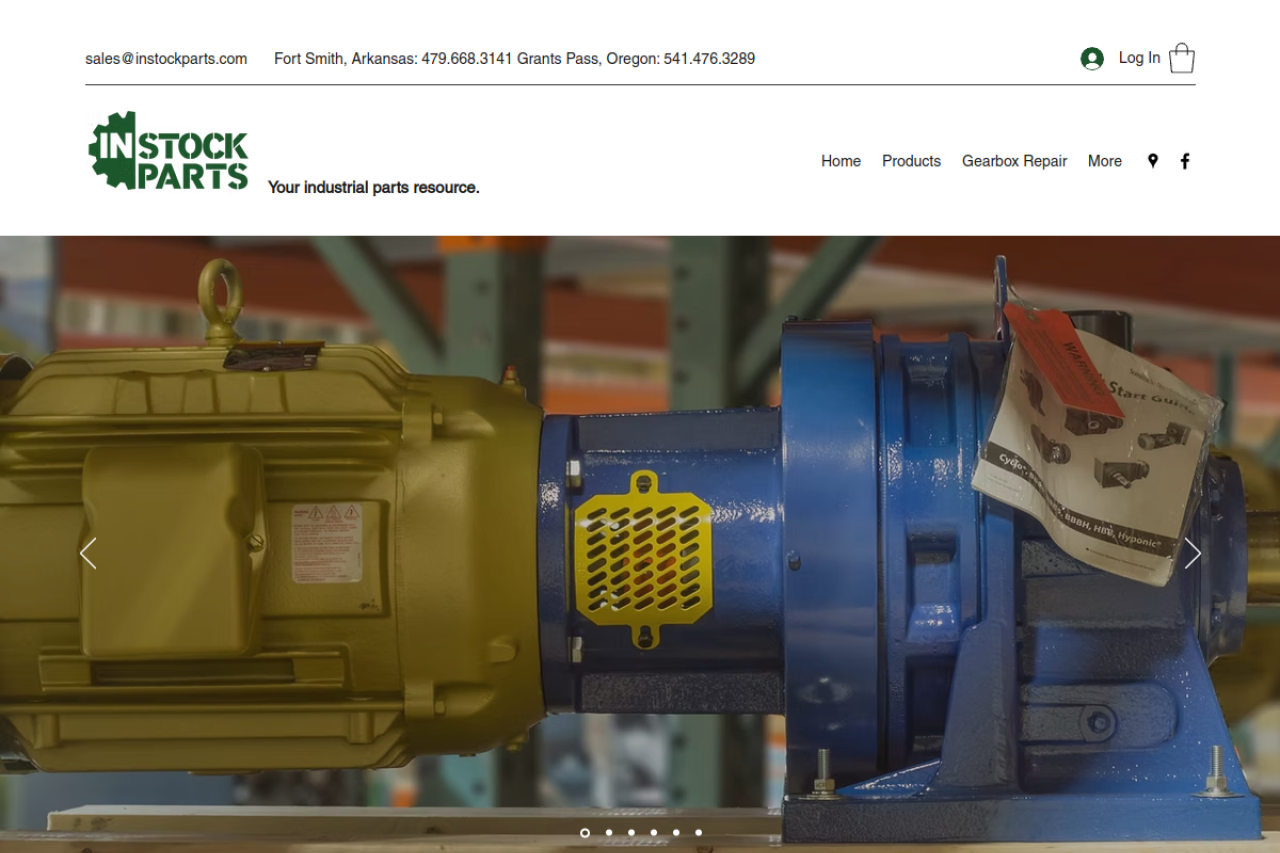
Task: Click the map location pin icon
Action: coord(1152,161)
